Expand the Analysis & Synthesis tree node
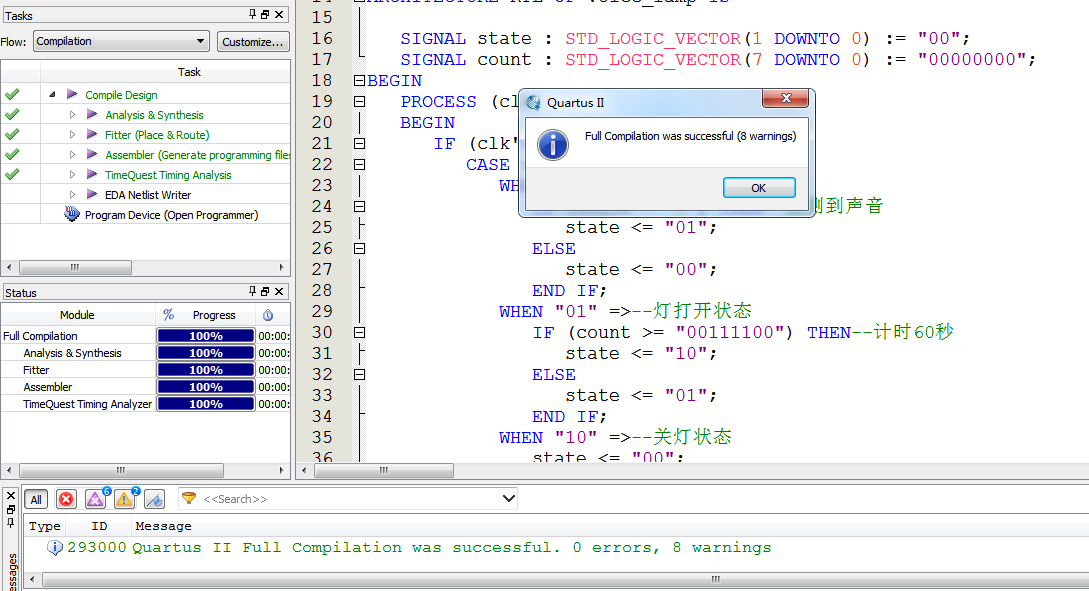The height and width of the screenshot is (591, 1089). 72,115
